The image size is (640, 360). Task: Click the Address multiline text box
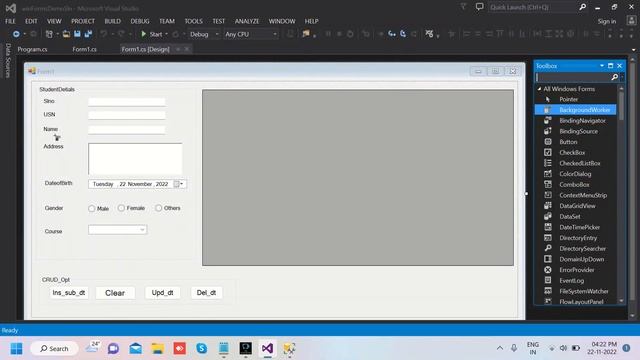[135, 159]
